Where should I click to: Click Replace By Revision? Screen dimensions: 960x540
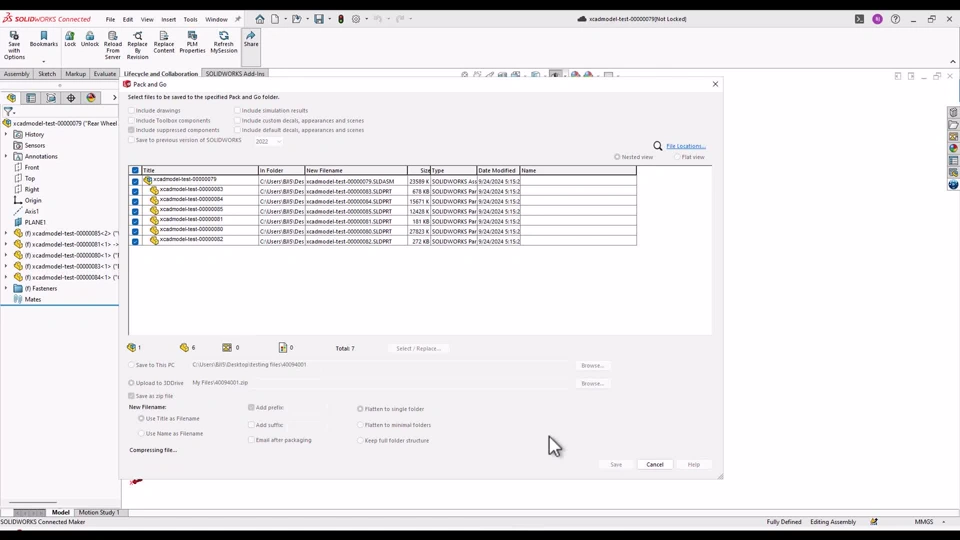(137, 46)
